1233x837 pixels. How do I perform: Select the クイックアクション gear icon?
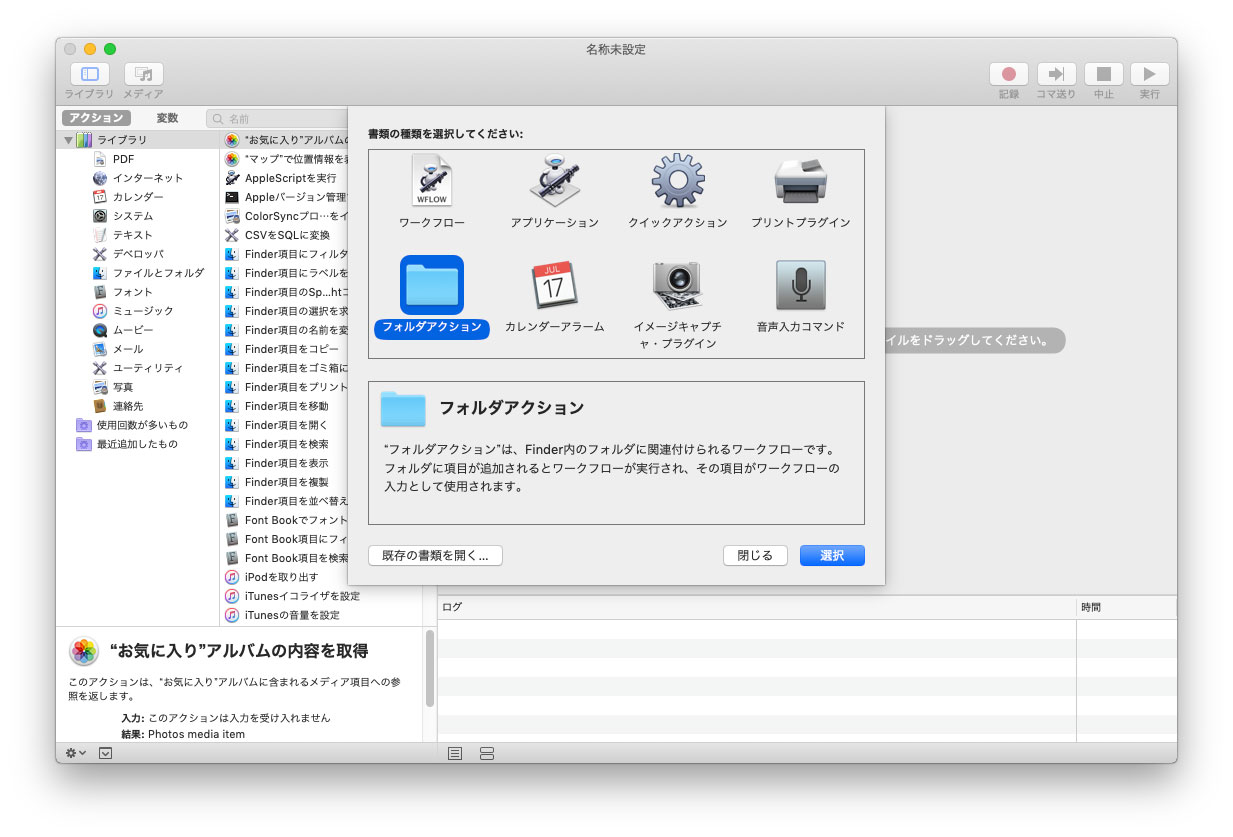678,181
